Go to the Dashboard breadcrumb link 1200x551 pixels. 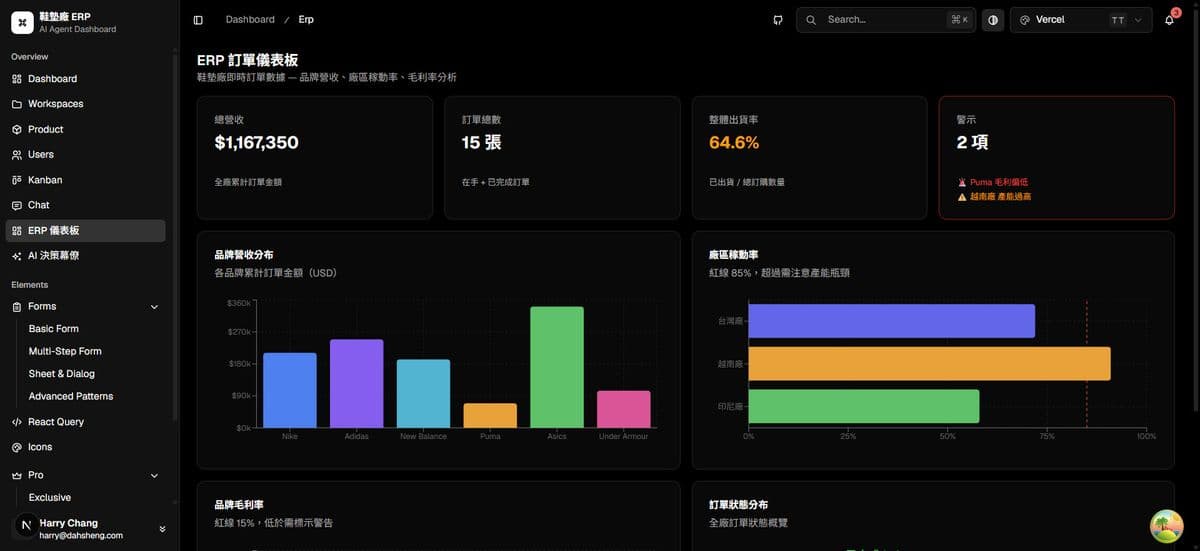point(250,20)
